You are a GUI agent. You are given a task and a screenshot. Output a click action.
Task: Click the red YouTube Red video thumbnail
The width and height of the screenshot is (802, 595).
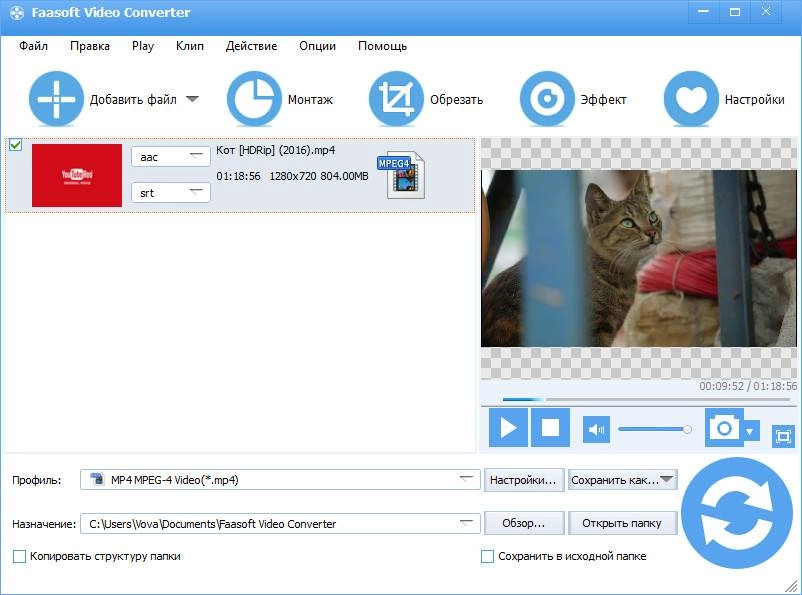pos(77,175)
